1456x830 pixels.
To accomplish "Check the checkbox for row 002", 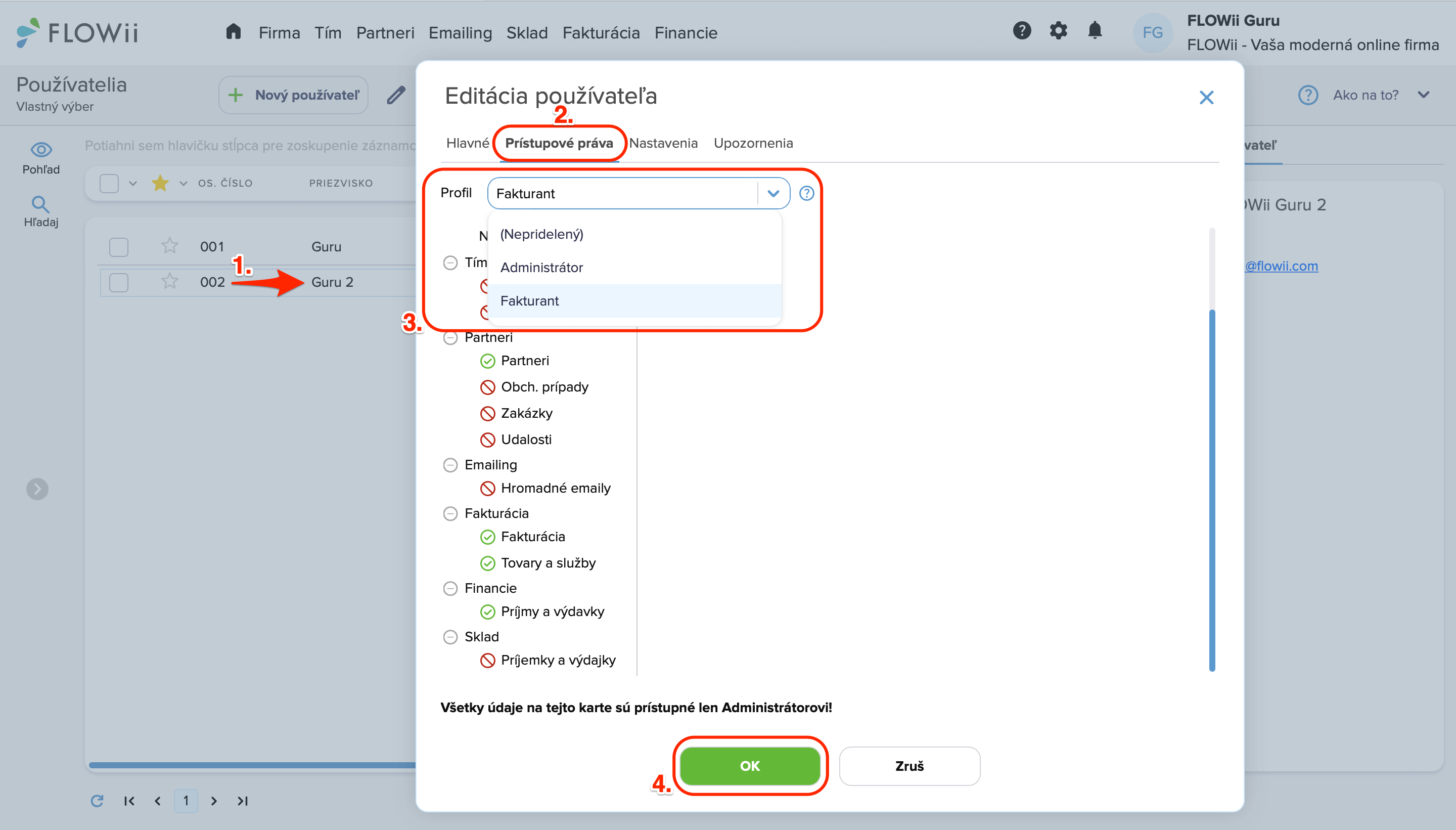I will tap(118, 282).
